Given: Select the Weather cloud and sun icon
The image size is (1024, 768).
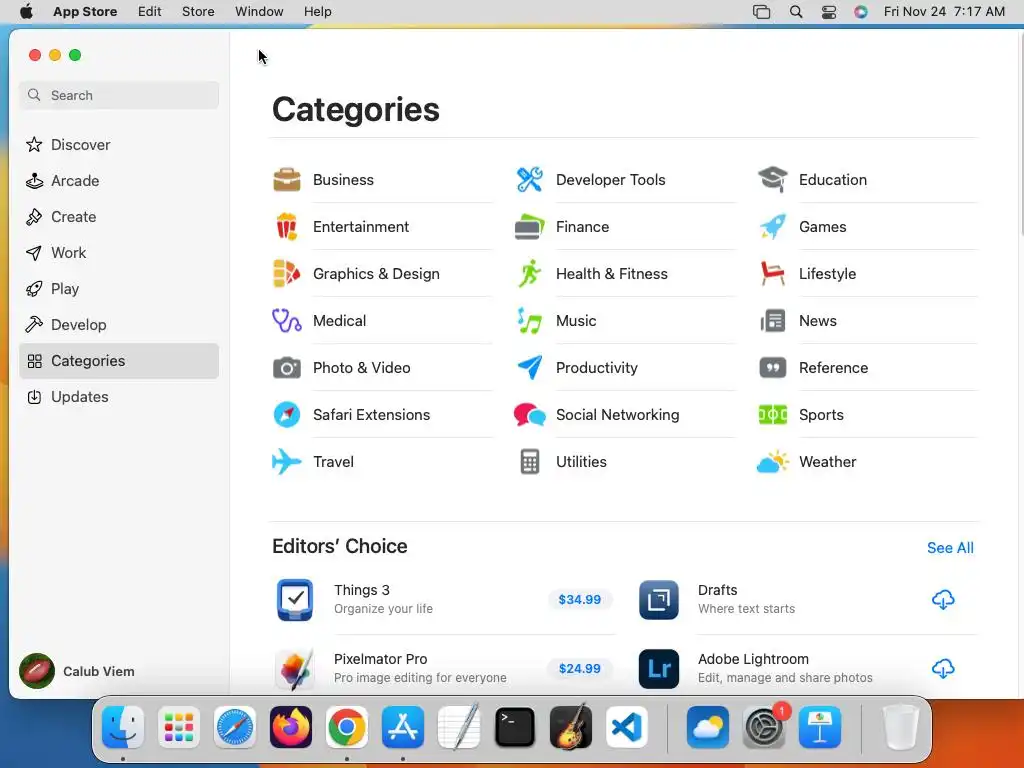Looking at the screenshot, I should click(773, 462).
